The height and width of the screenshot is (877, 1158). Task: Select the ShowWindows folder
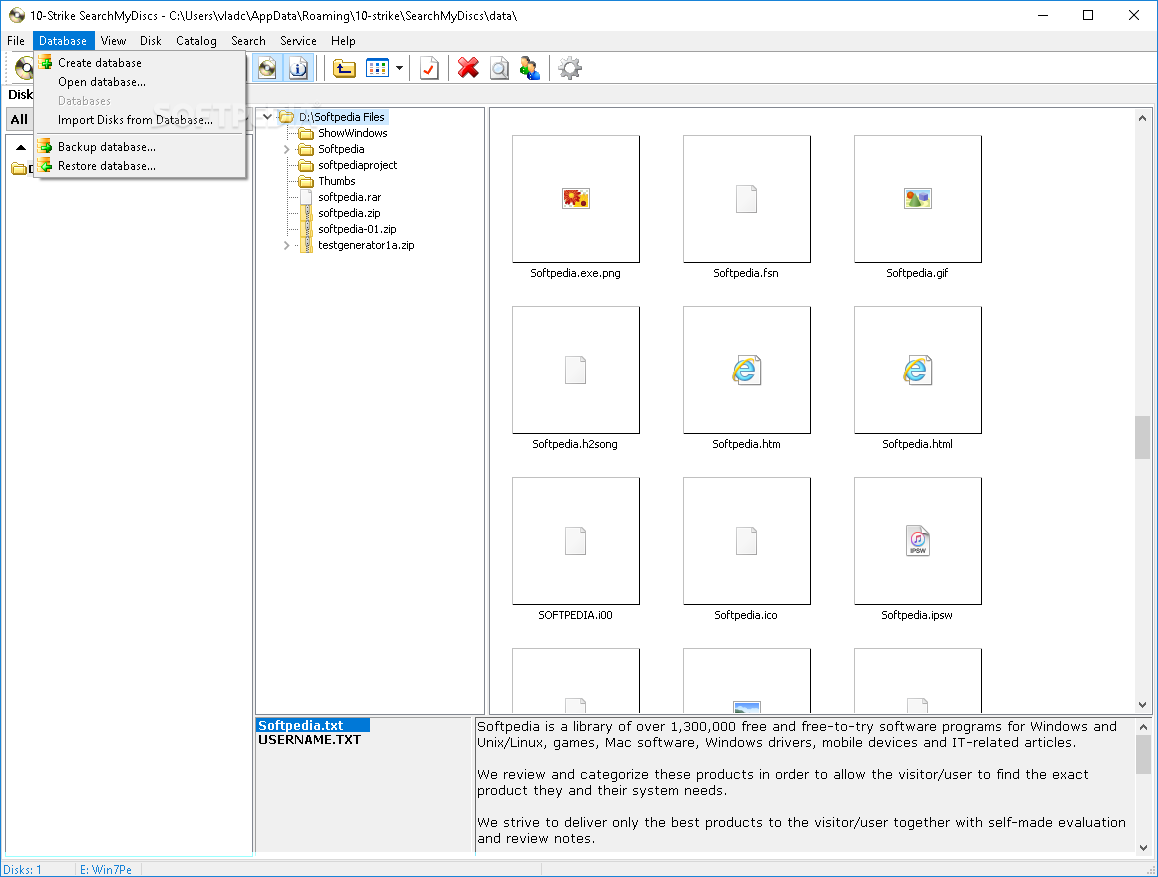[x=352, y=133]
